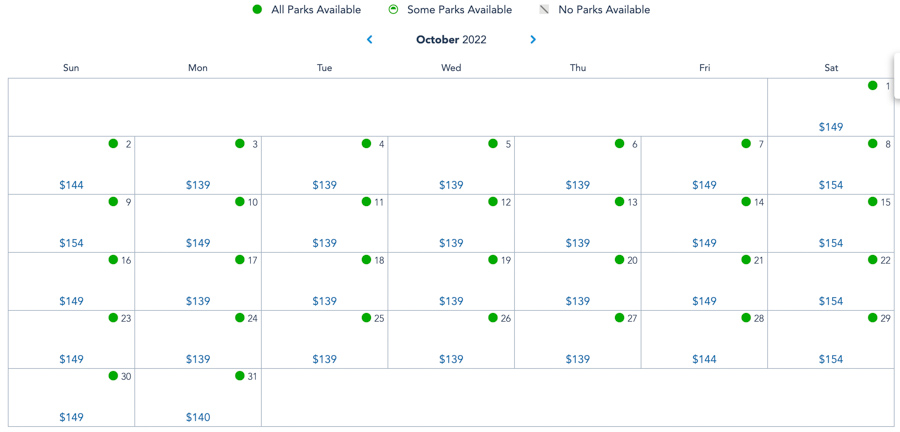Viewport: 900px width, 432px height.
Task: Select the $144 price on October 2
Action: pyautogui.click(x=71, y=185)
